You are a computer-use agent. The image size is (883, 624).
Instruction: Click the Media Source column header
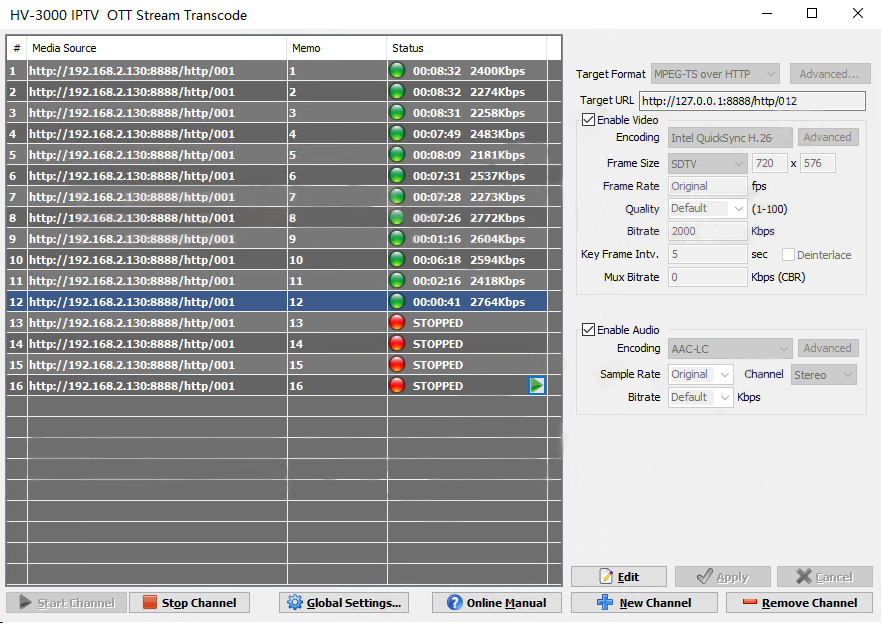(157, 48)
